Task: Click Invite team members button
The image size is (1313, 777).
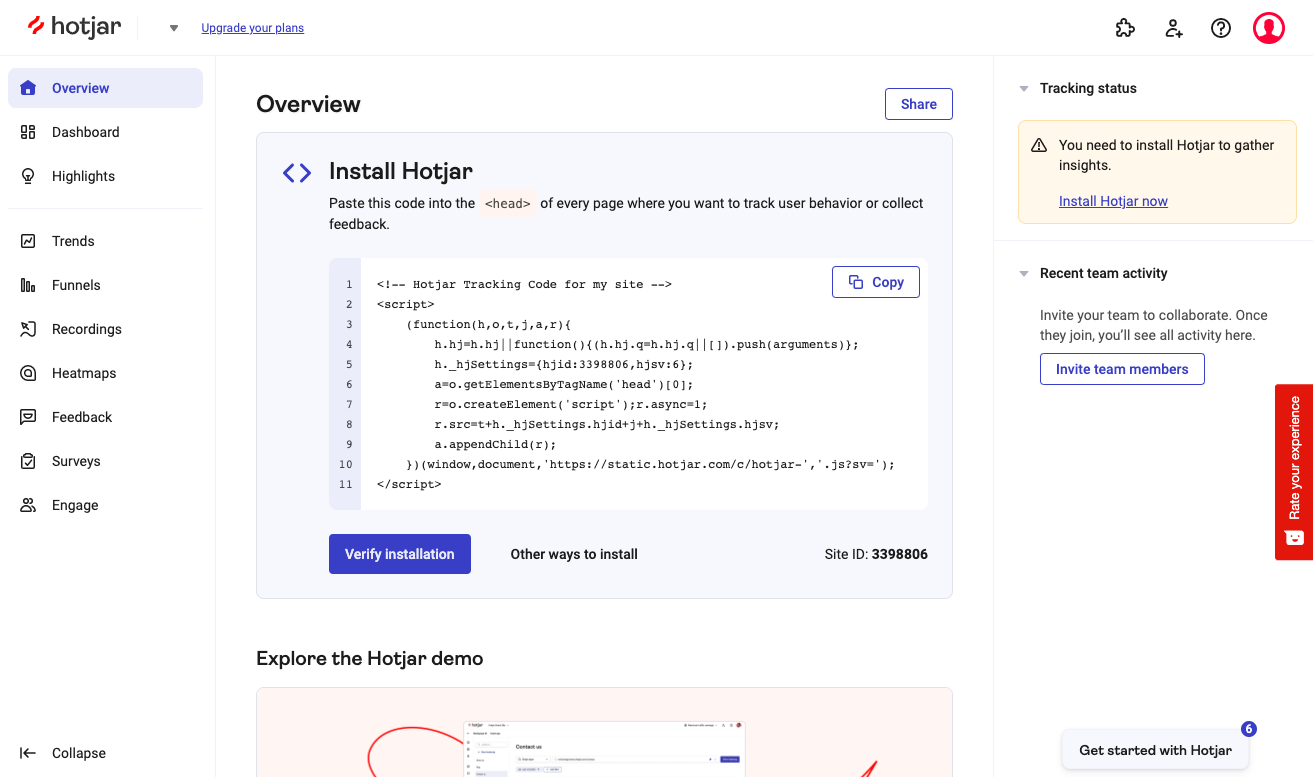Action: point(1122,369)
